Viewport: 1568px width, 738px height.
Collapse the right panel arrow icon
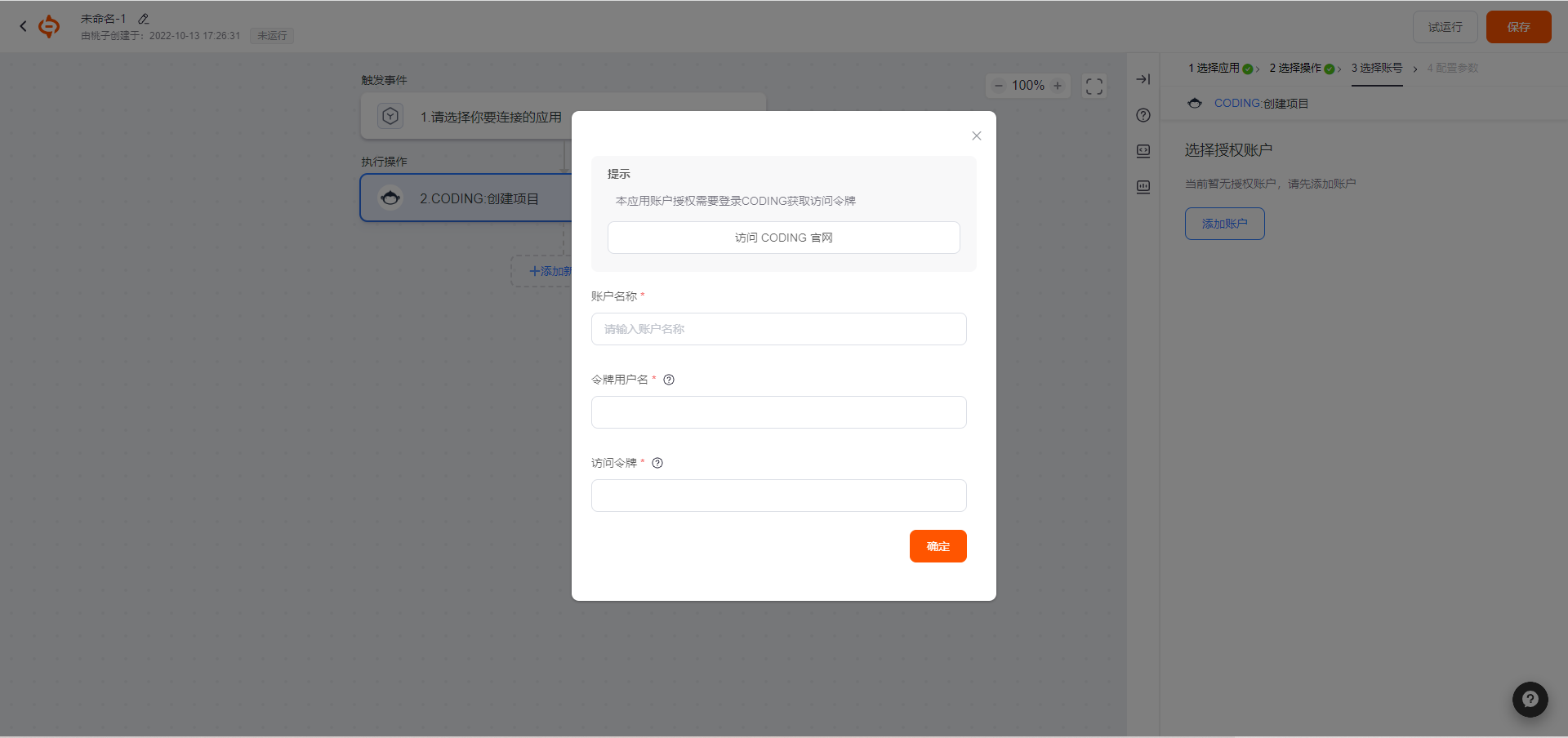pyautogui.click(x=1143, y=79)
